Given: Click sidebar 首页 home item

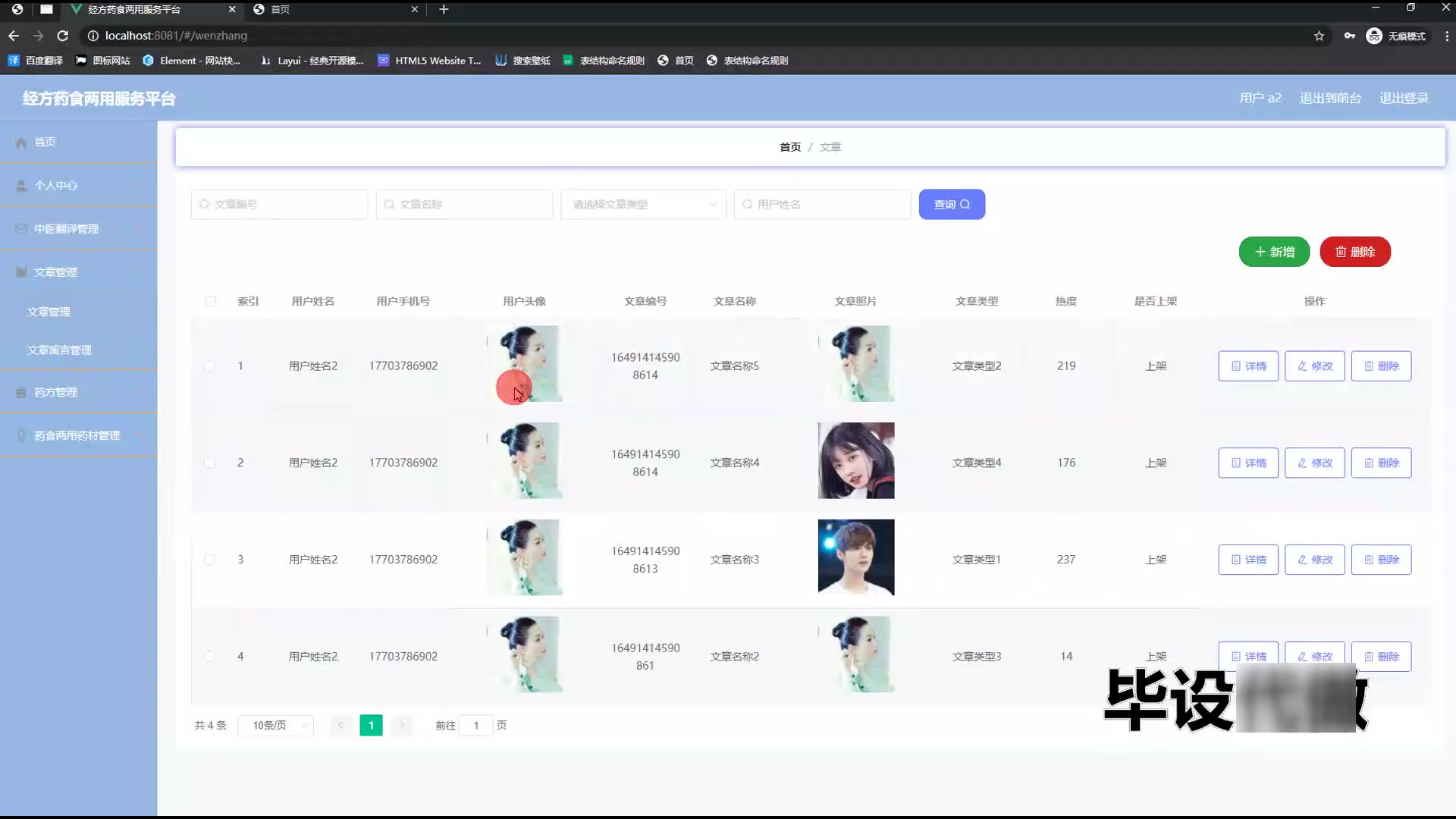Looking at the screenshot, I should (79, 142).
